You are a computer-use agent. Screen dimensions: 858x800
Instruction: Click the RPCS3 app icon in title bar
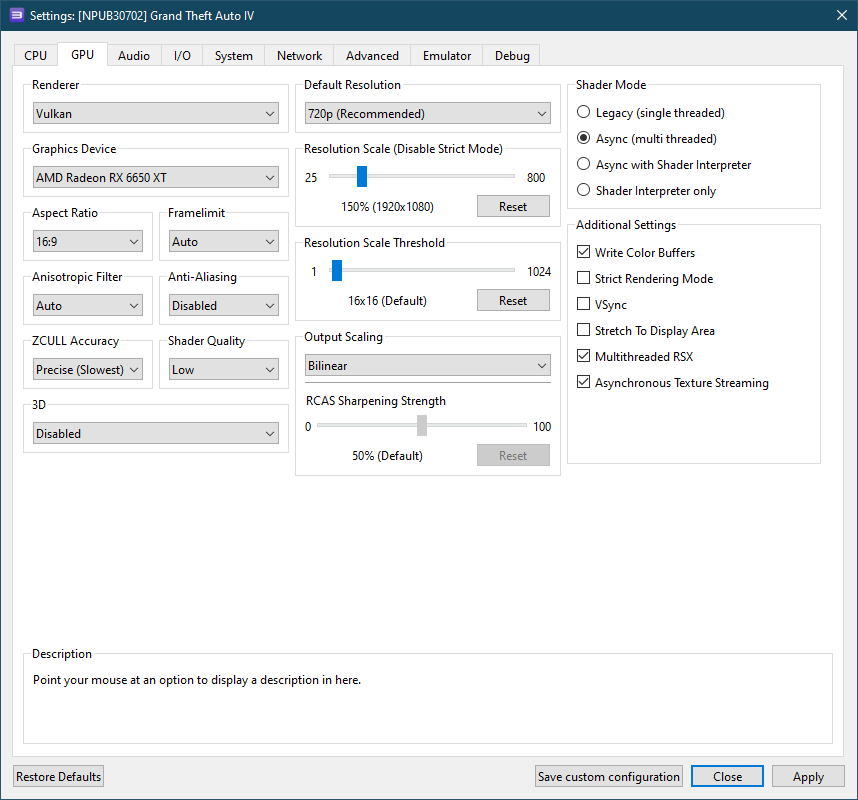click(17, 14)
